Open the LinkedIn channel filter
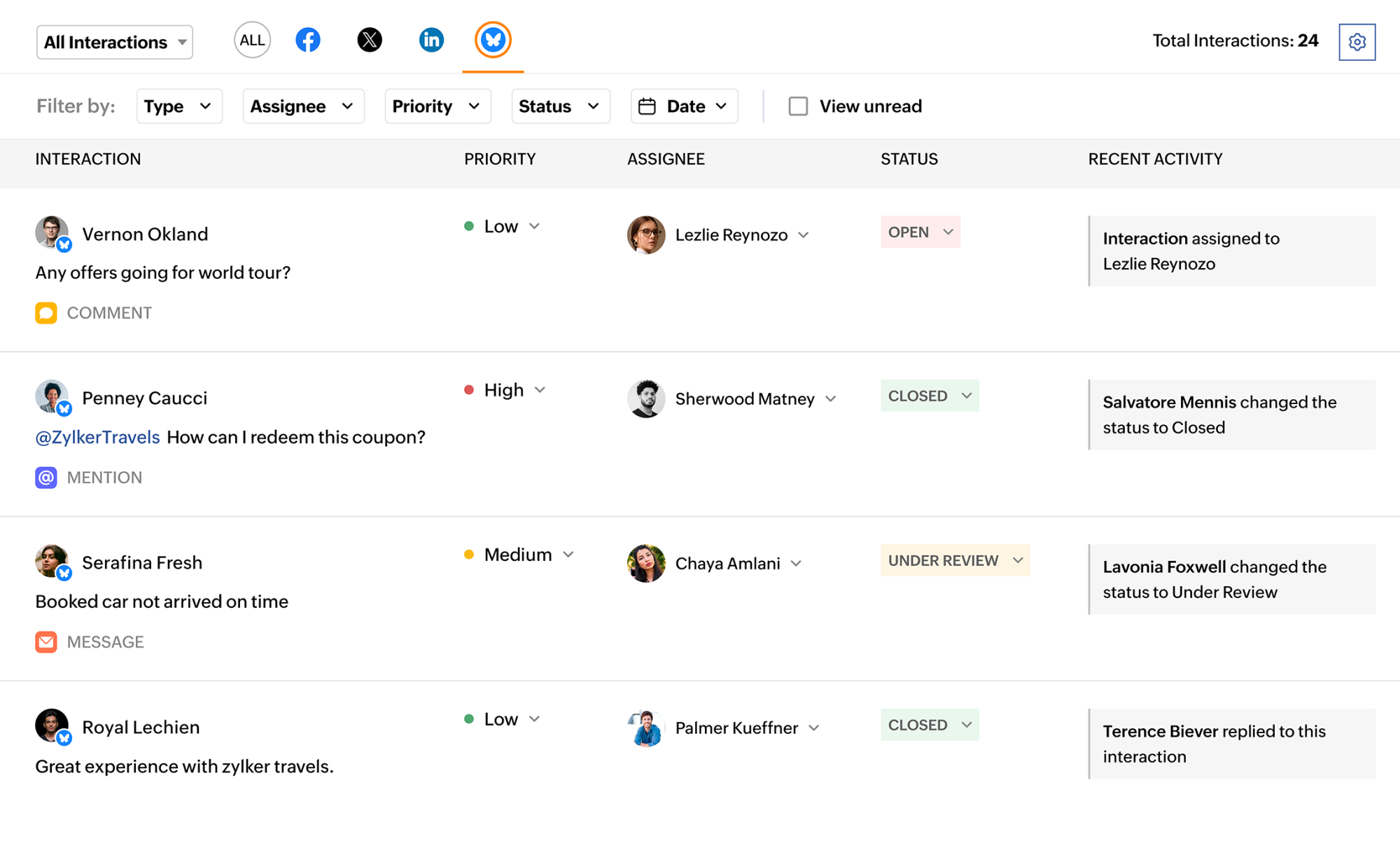The image size is (1400, 843). point(431,40)
